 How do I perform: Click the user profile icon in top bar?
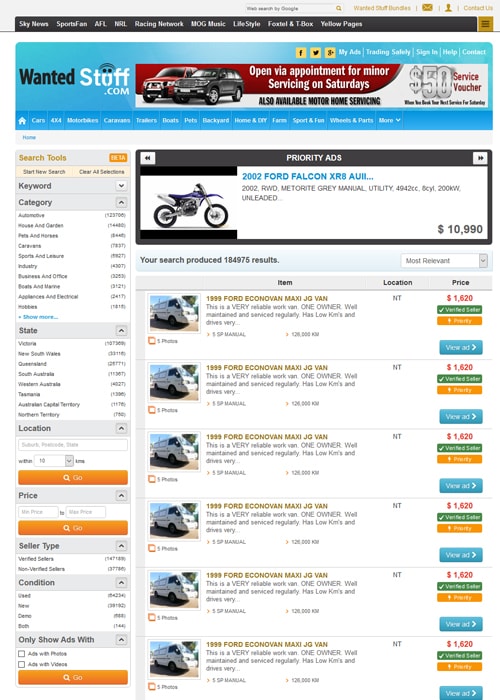[448, 8]
